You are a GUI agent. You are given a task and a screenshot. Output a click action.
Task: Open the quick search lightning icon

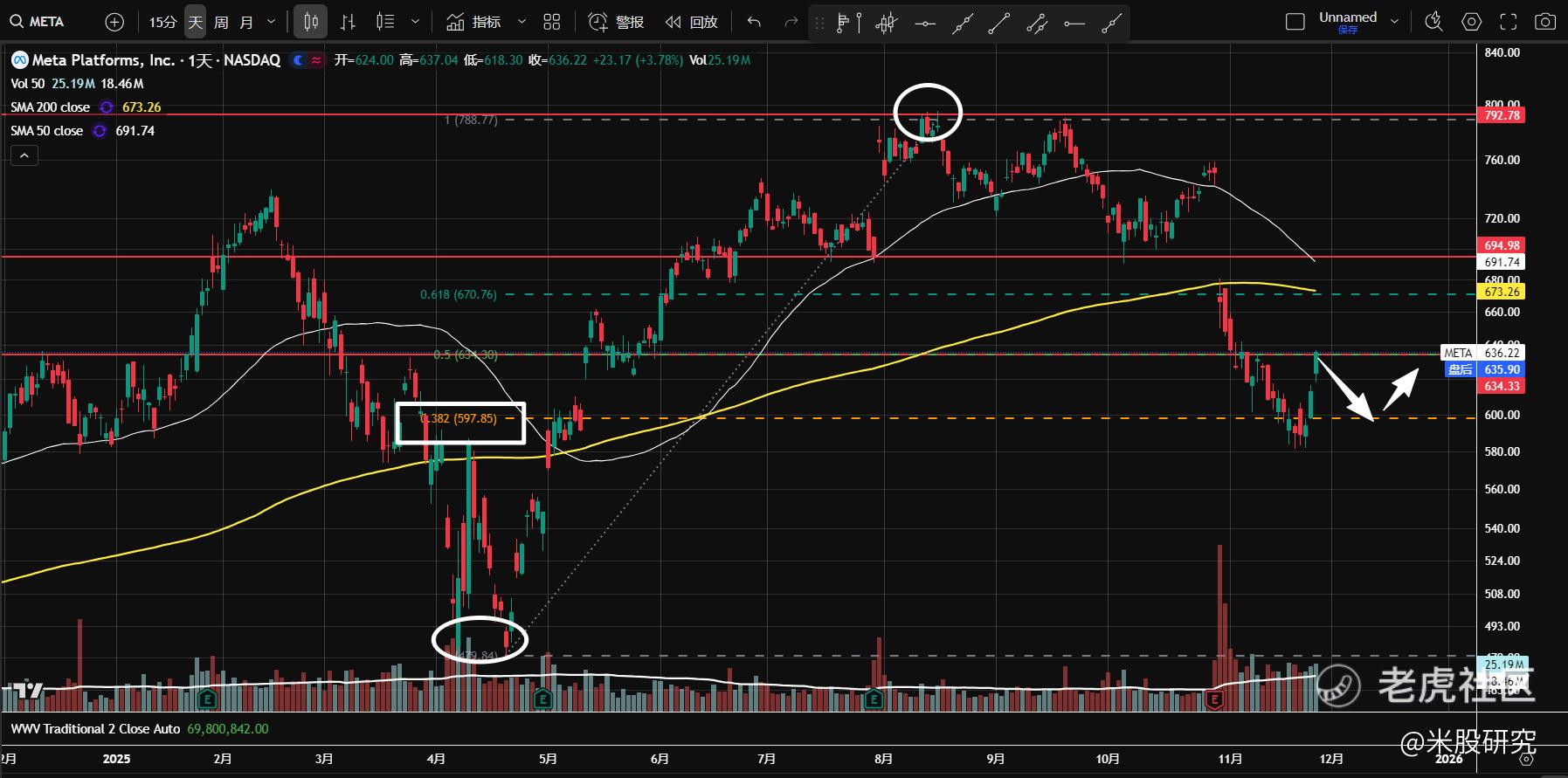pyautogui.click(x=1433, y=22)
